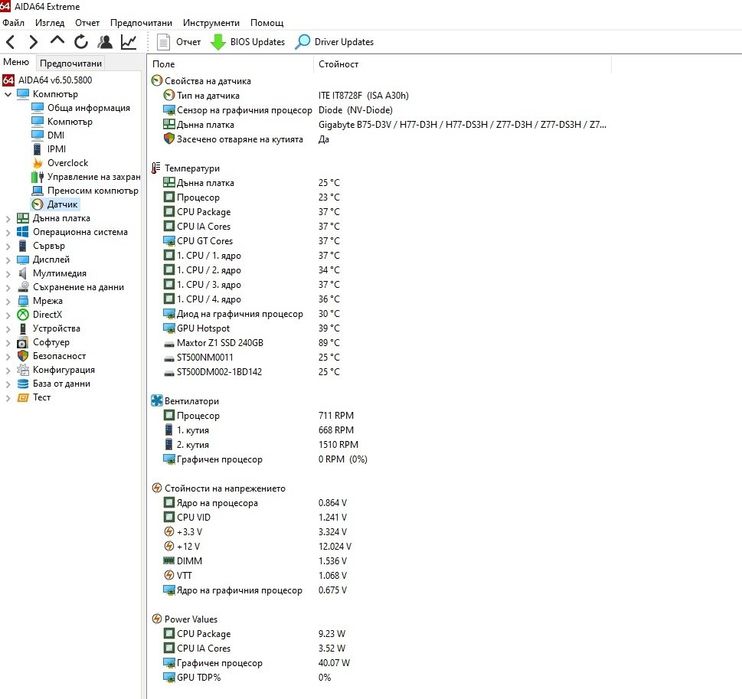Click the Операционна система Windows icon

click(23, 232)
